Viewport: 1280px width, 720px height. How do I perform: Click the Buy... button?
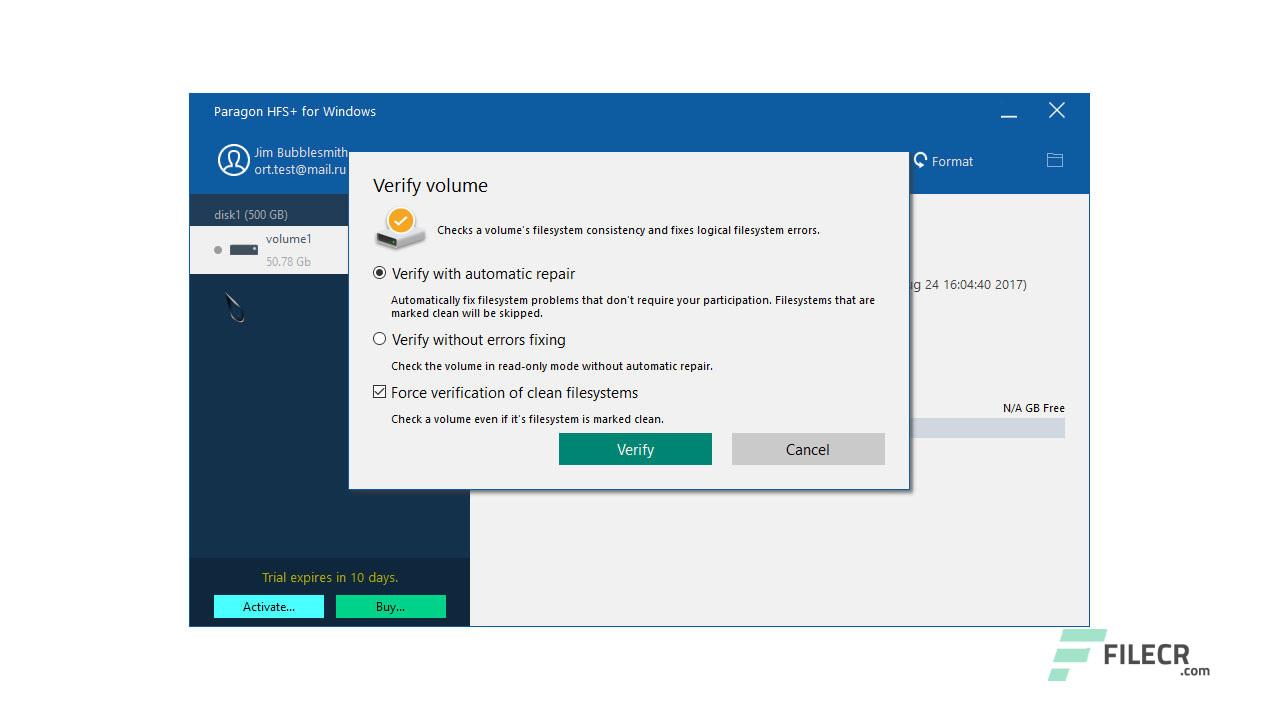pyautogui.click(x=391, y=606)
